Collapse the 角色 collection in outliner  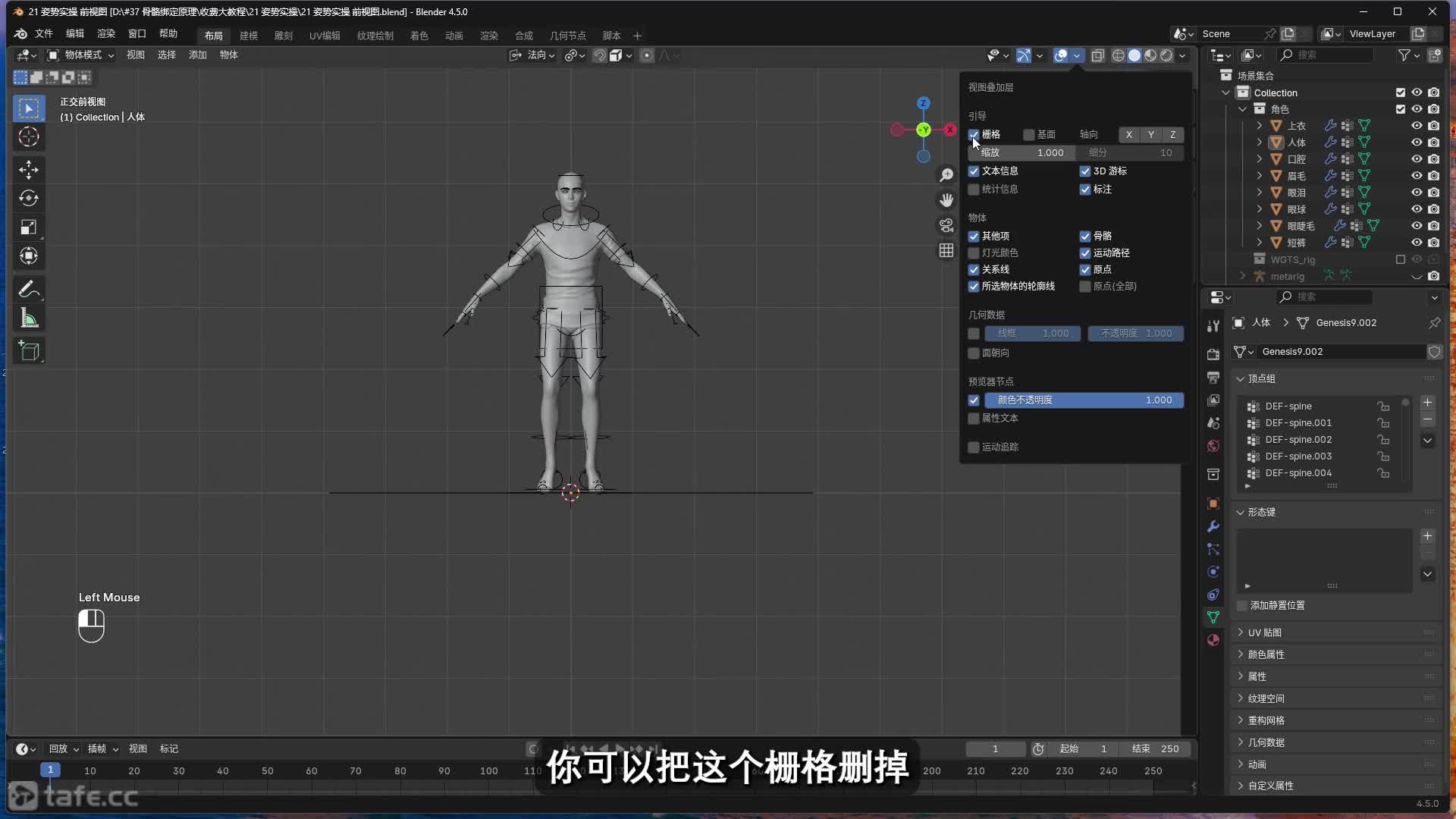tap(1243, 109)
